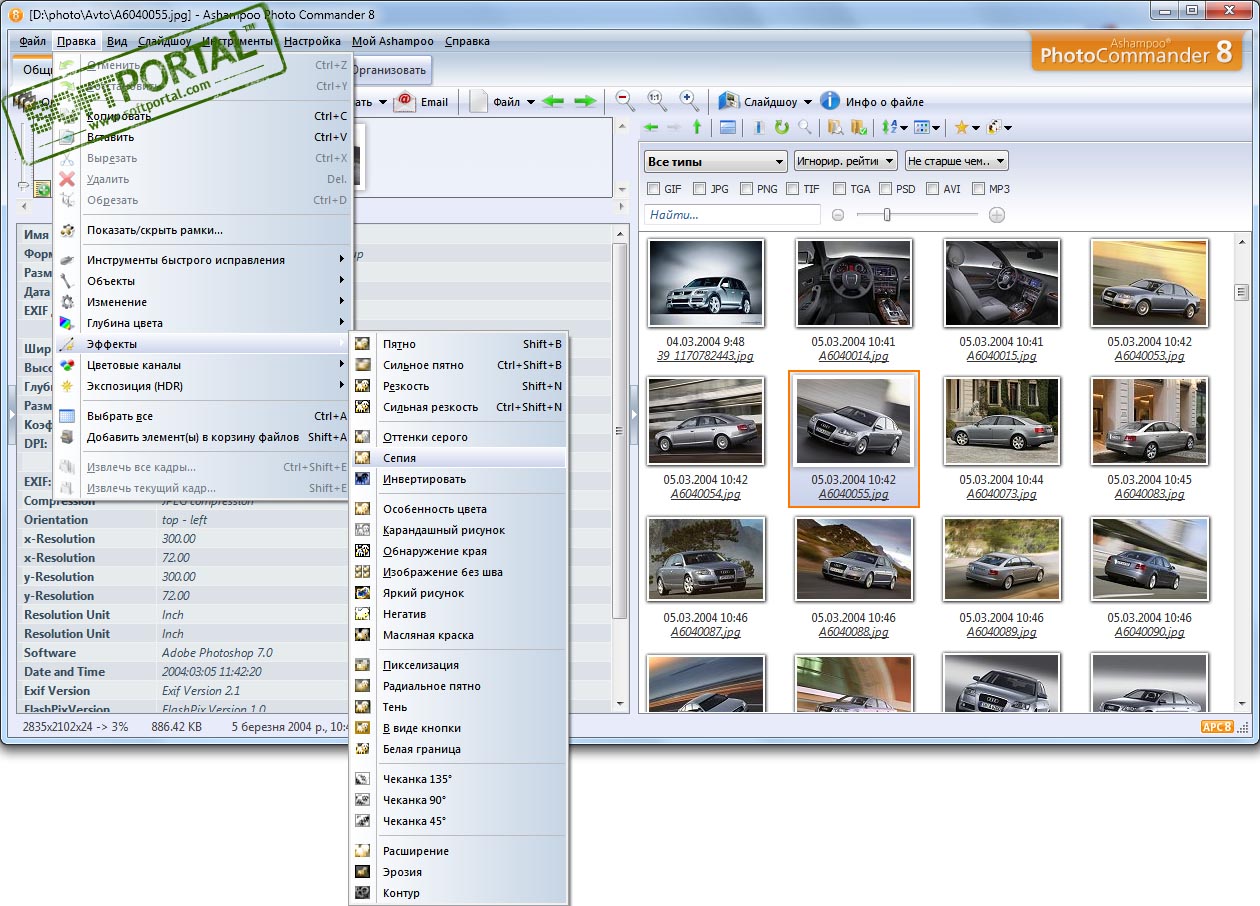
Task: Enable the JPG file type checkbox
Action: (700, 189)
